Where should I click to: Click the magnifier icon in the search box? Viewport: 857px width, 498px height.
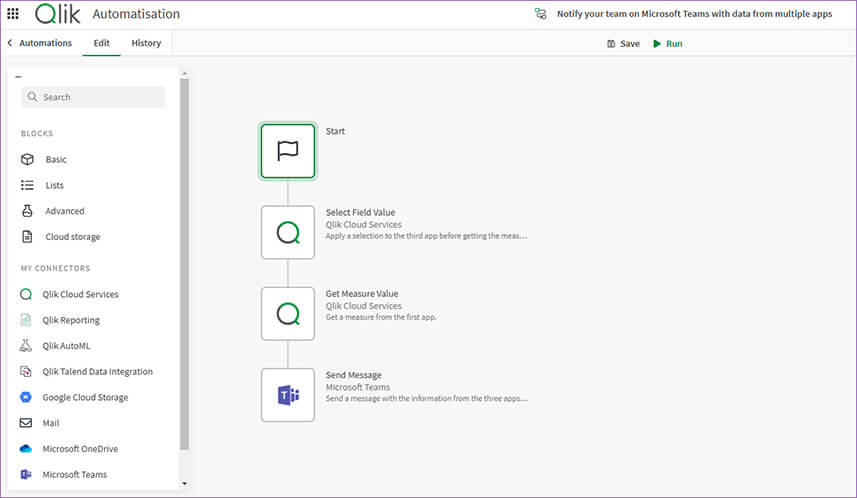pyautogui.click(x=32, y=97)
